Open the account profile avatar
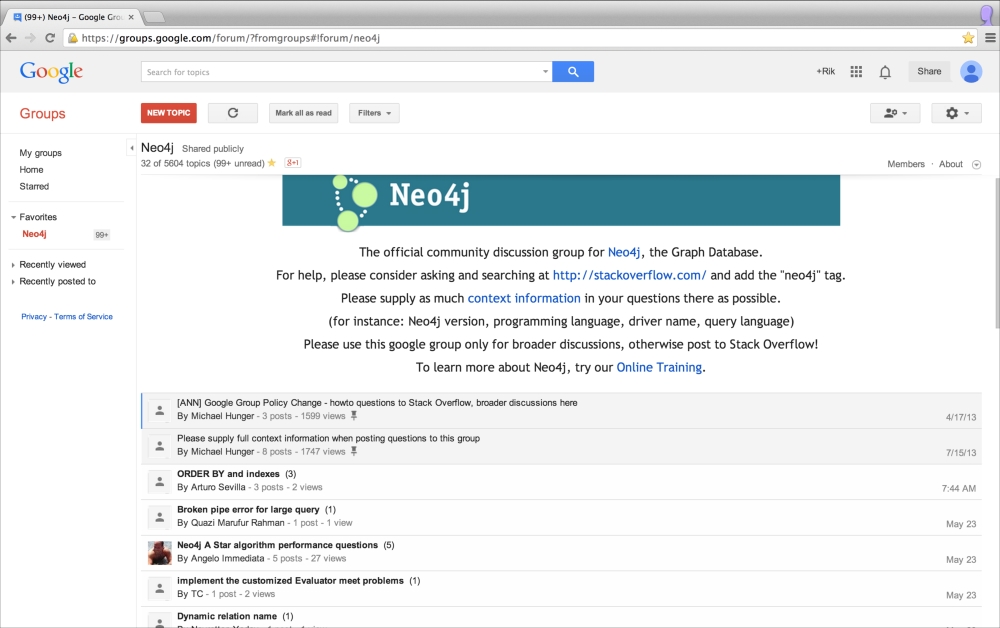 pos(971,71)
